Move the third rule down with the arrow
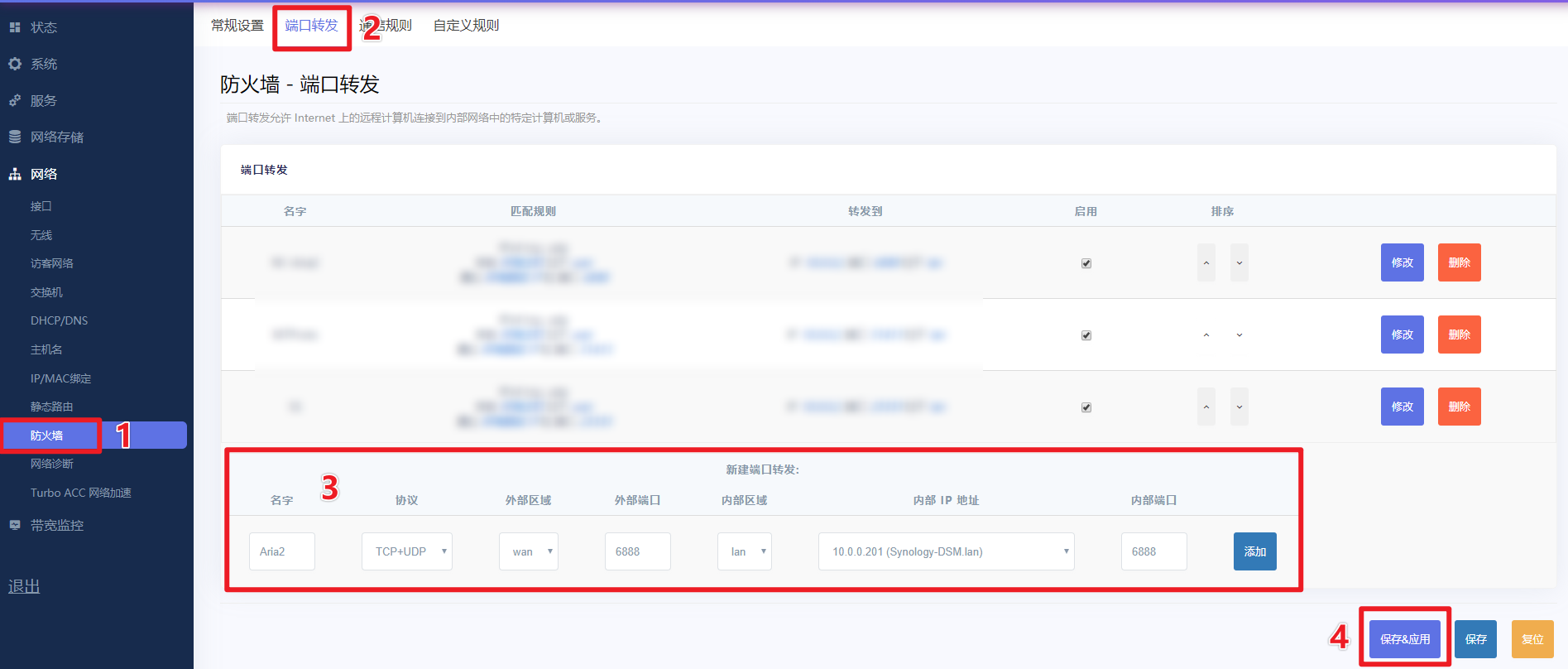The image size is (1568, 669). click(x=1240, y=407)
